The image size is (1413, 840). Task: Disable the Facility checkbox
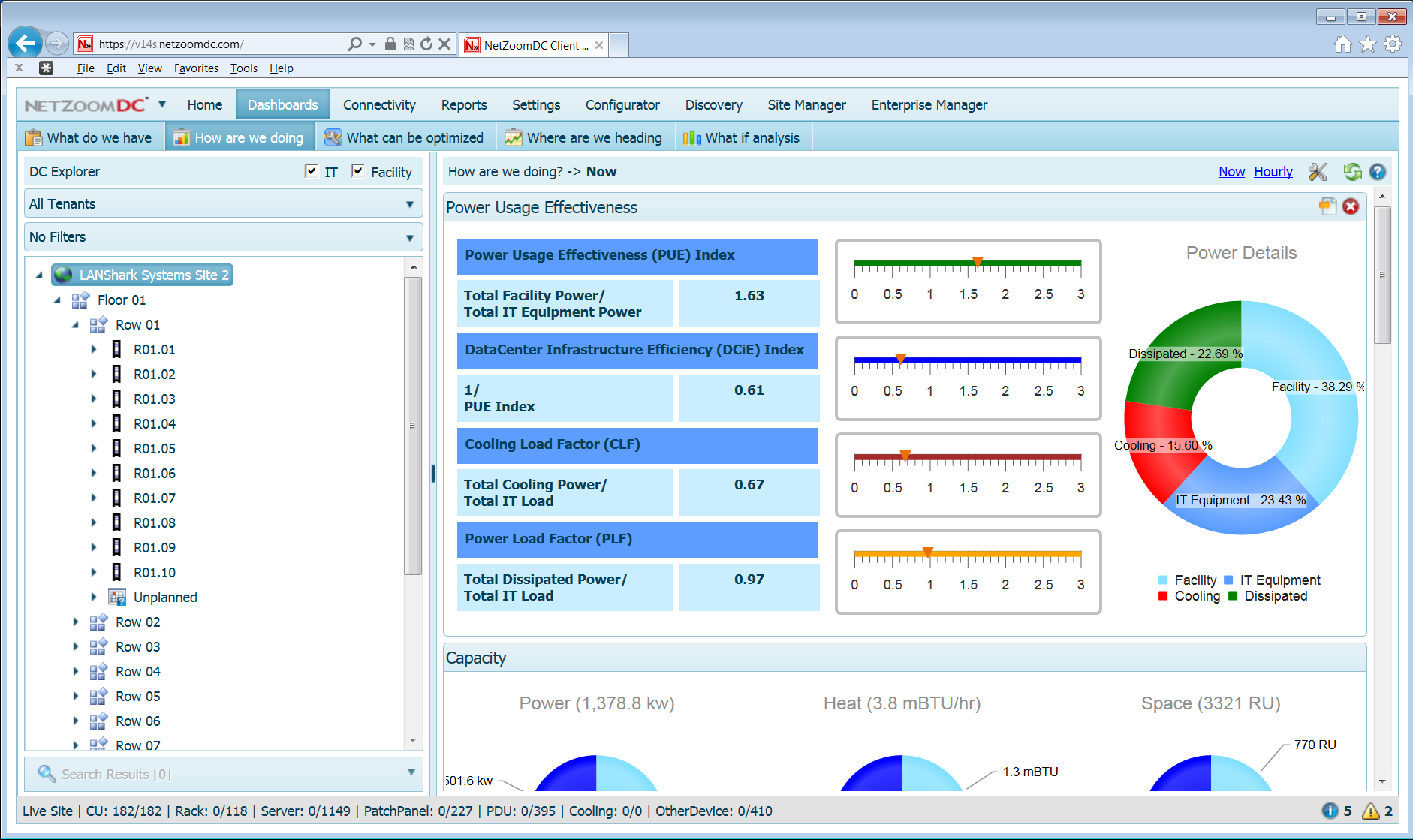(358, 170)
